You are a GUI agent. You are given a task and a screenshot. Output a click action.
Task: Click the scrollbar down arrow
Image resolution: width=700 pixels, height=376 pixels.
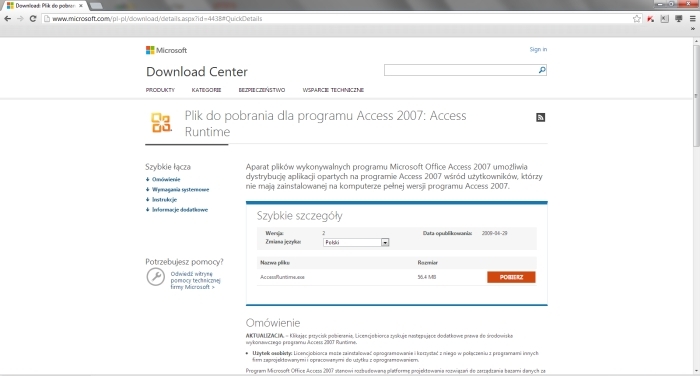click(696, 371)
